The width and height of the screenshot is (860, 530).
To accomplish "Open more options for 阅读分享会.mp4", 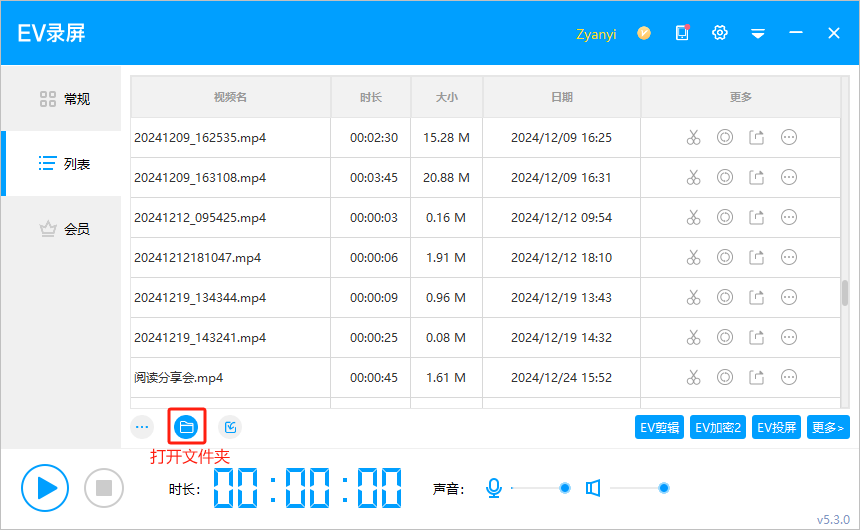I will 789,377.
